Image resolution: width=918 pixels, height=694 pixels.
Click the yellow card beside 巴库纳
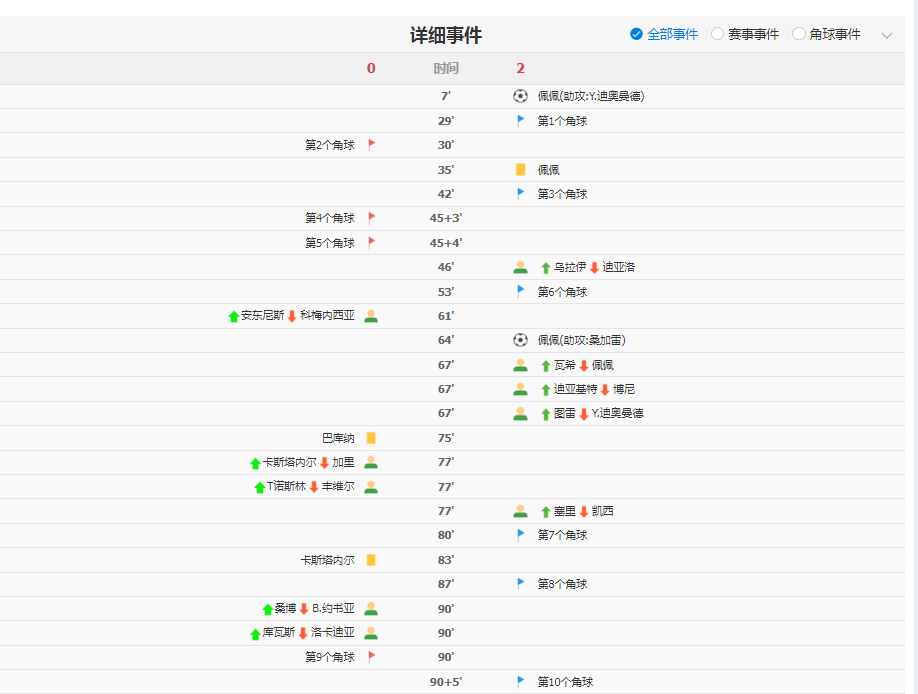(x=371, y=438)
